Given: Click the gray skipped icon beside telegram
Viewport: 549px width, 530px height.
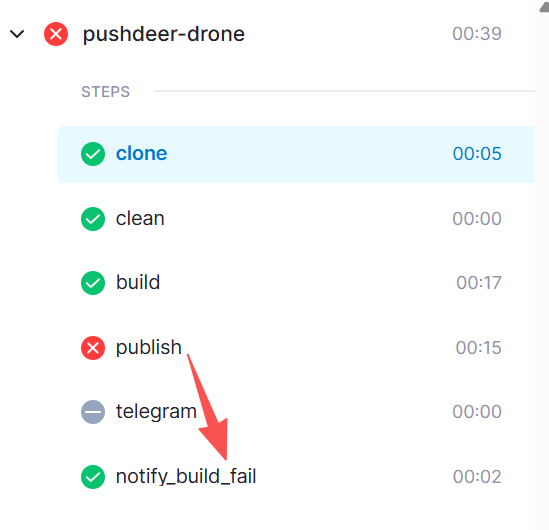Looking at the screenshot, I should 93,412.
